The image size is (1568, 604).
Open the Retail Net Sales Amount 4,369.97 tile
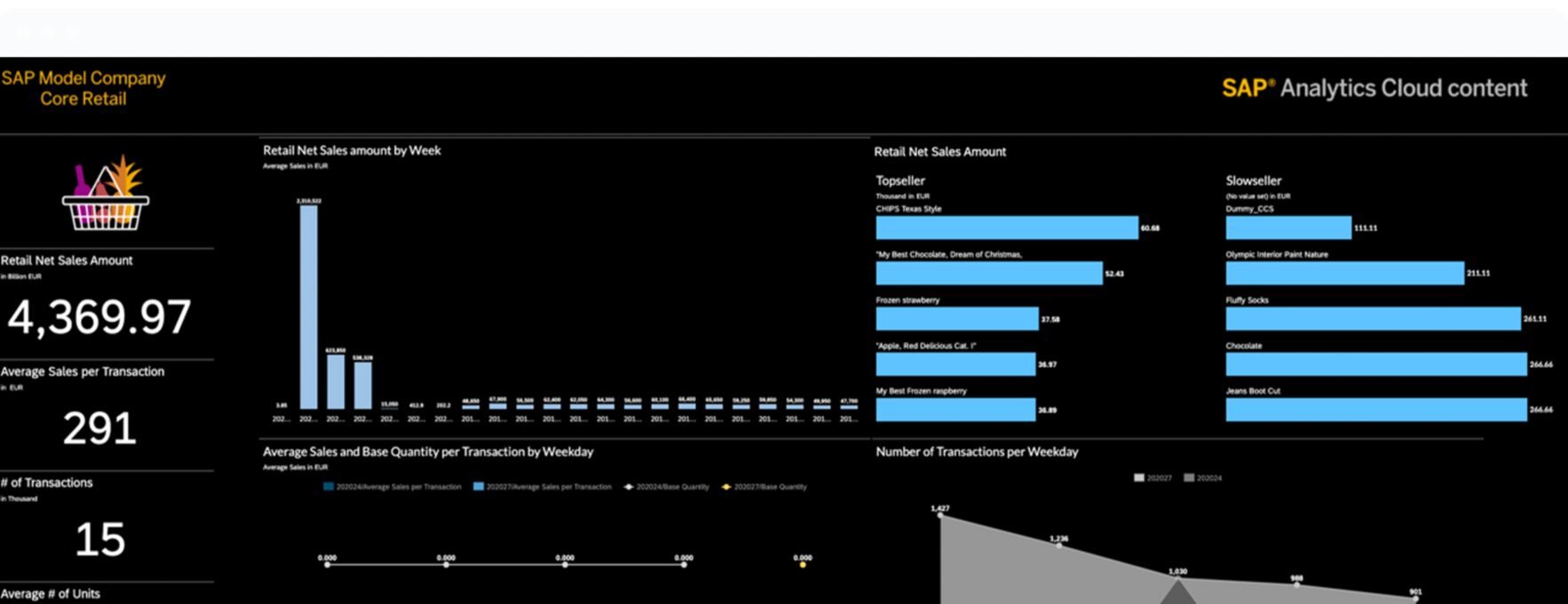click(99, 317)
